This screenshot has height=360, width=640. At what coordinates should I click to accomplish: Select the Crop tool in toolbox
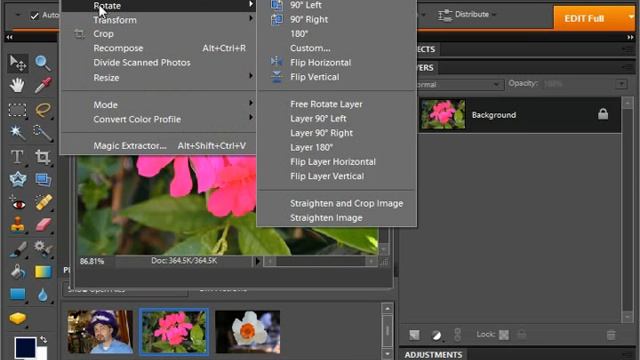(42, 157)
